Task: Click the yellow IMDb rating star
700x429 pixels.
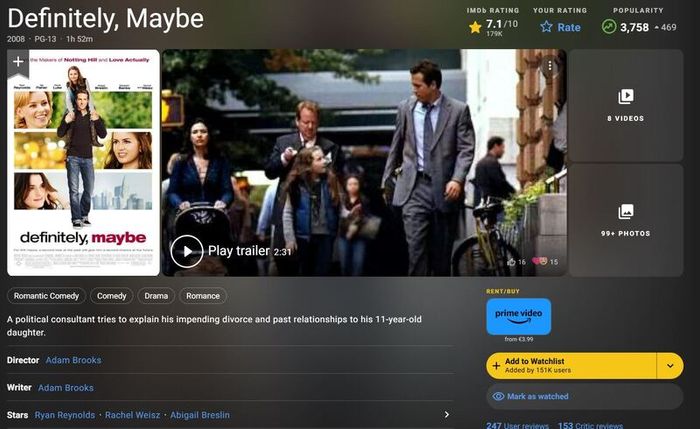Action: (x=475, y=27)
